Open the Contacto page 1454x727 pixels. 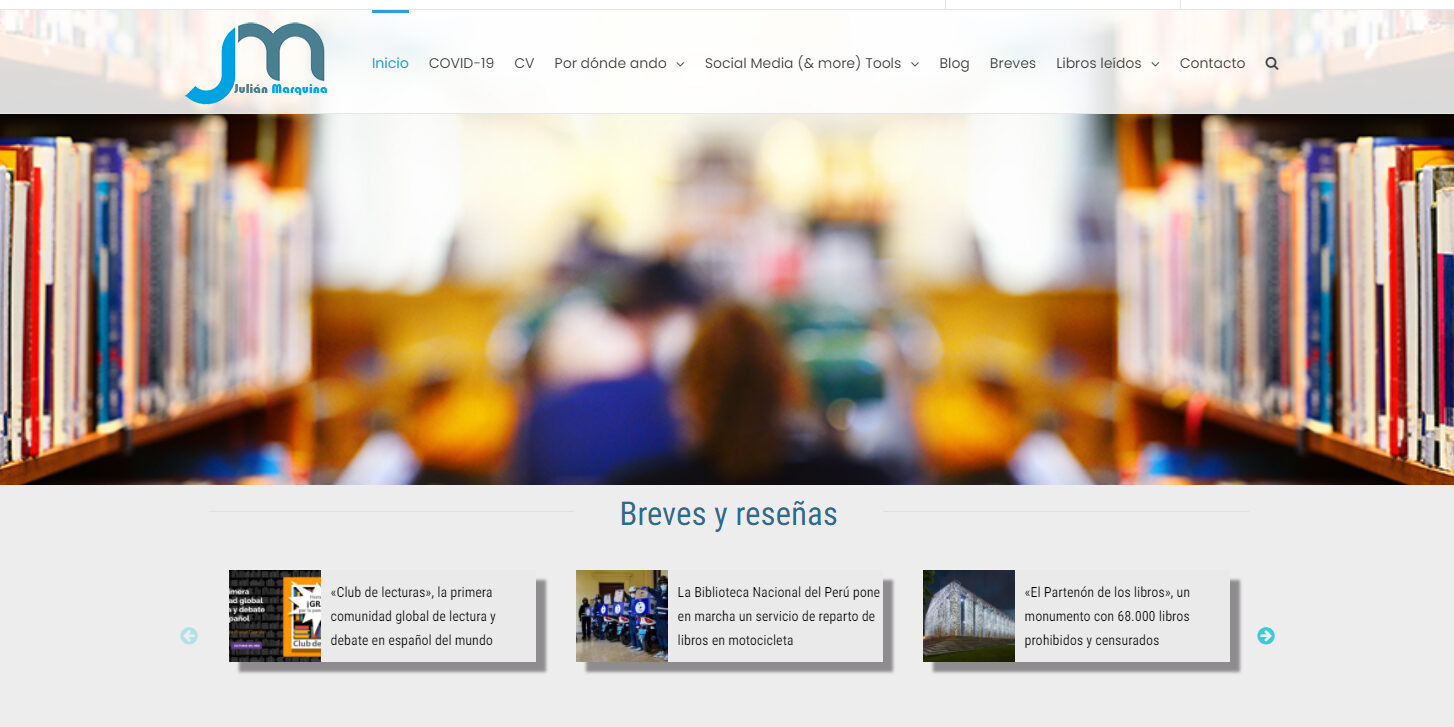click(x=1212, y=63)
